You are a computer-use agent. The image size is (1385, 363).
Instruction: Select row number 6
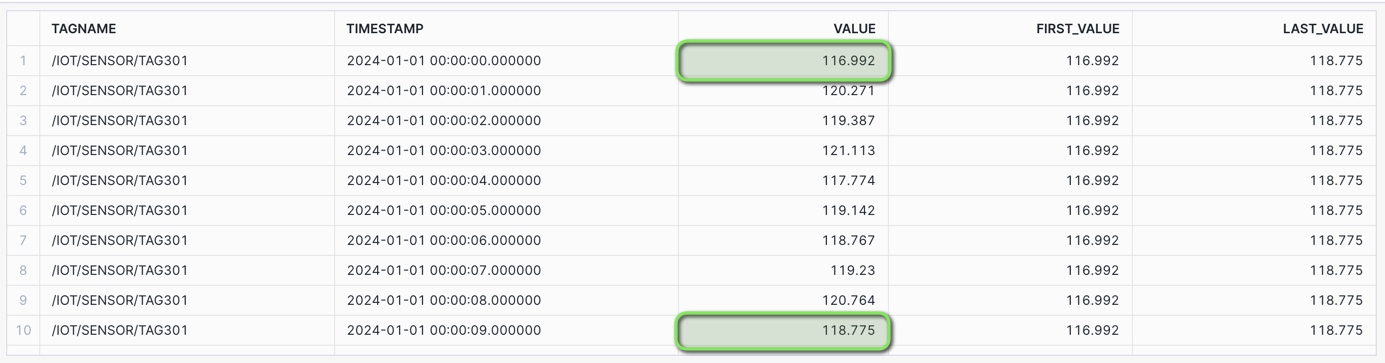pos(23,211)
